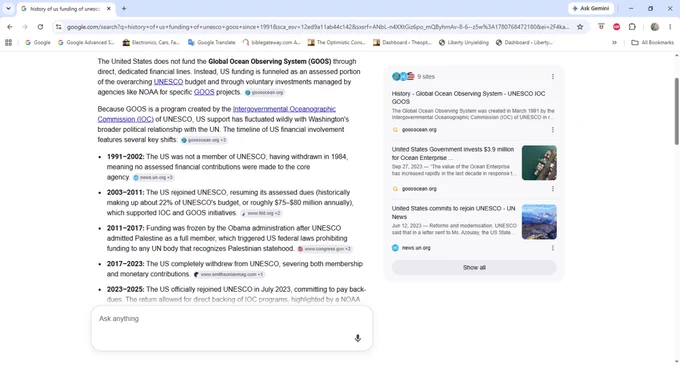
Task: Open the tab search dropdown arrow
Action: tap(8, 8)
